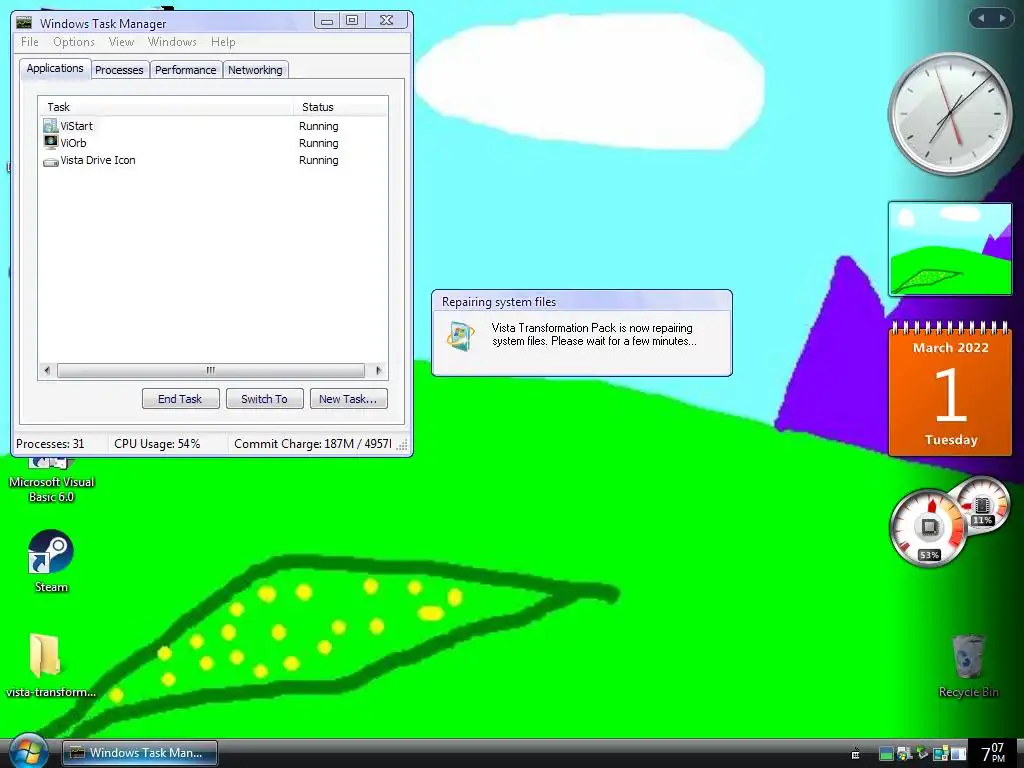
Task: Click the safely remove hardware tray icon
Action: point(923,752)
